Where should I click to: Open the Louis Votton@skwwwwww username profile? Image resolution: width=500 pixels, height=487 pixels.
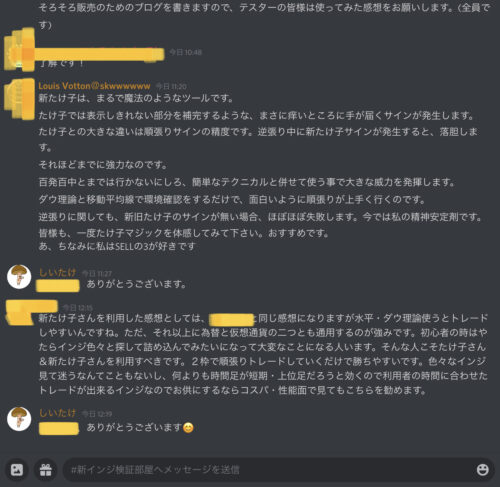[94, 86]
